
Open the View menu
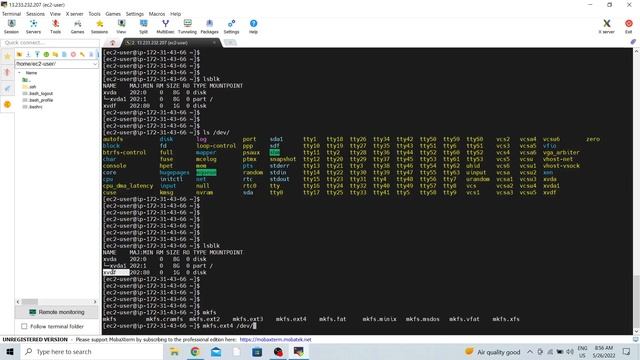pos(55,14)
